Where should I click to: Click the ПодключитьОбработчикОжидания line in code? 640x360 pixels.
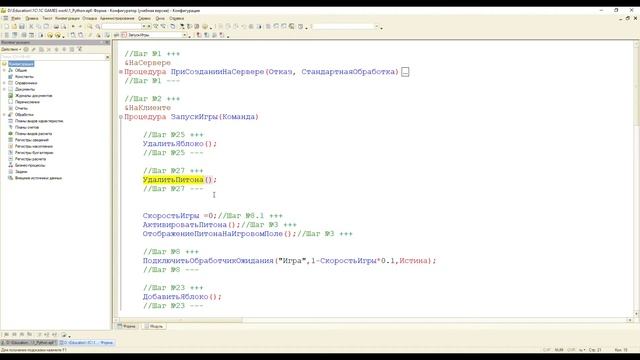tap(289, 261)
